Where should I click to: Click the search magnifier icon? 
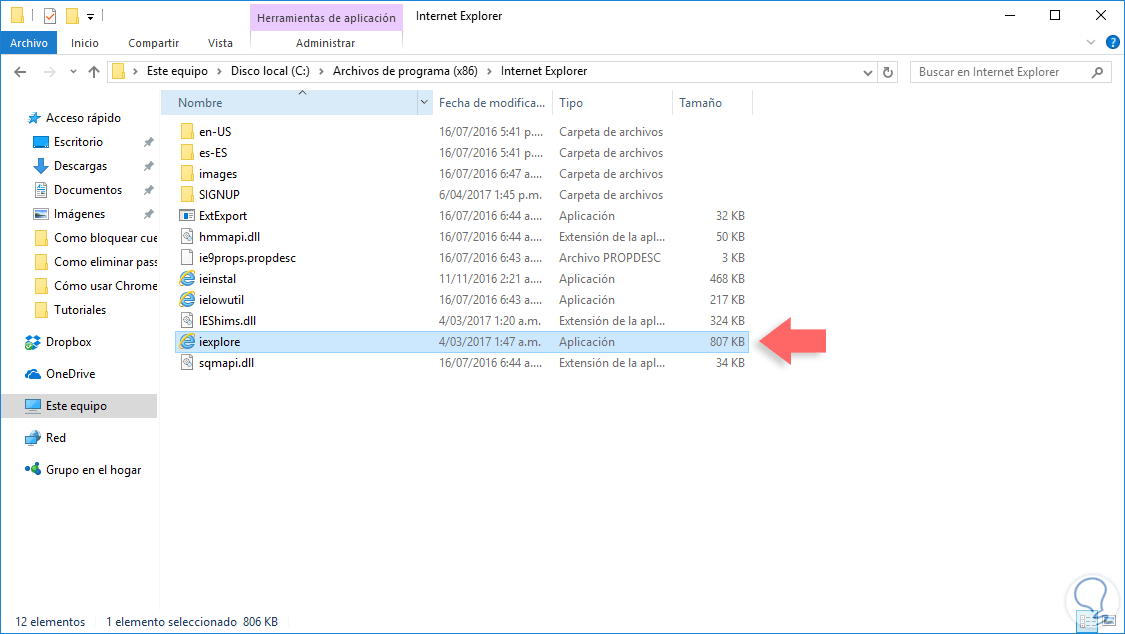[1097, 72]
